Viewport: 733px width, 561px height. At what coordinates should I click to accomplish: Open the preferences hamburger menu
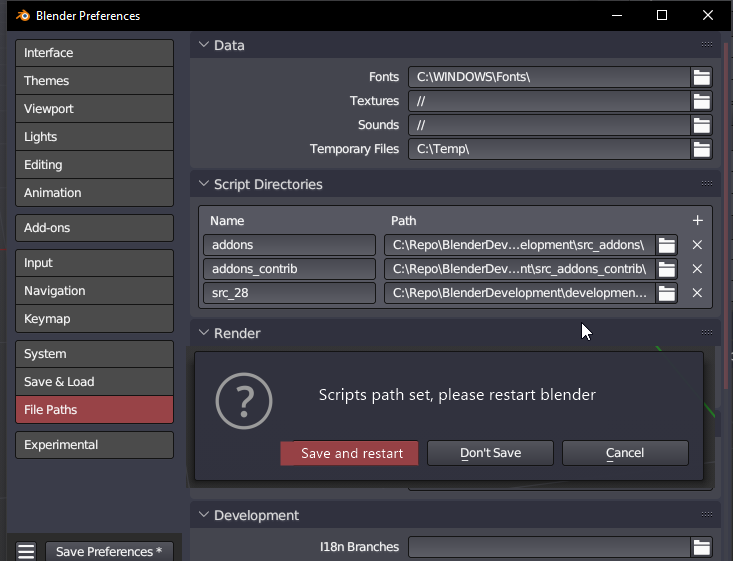(x=26, y=551)
